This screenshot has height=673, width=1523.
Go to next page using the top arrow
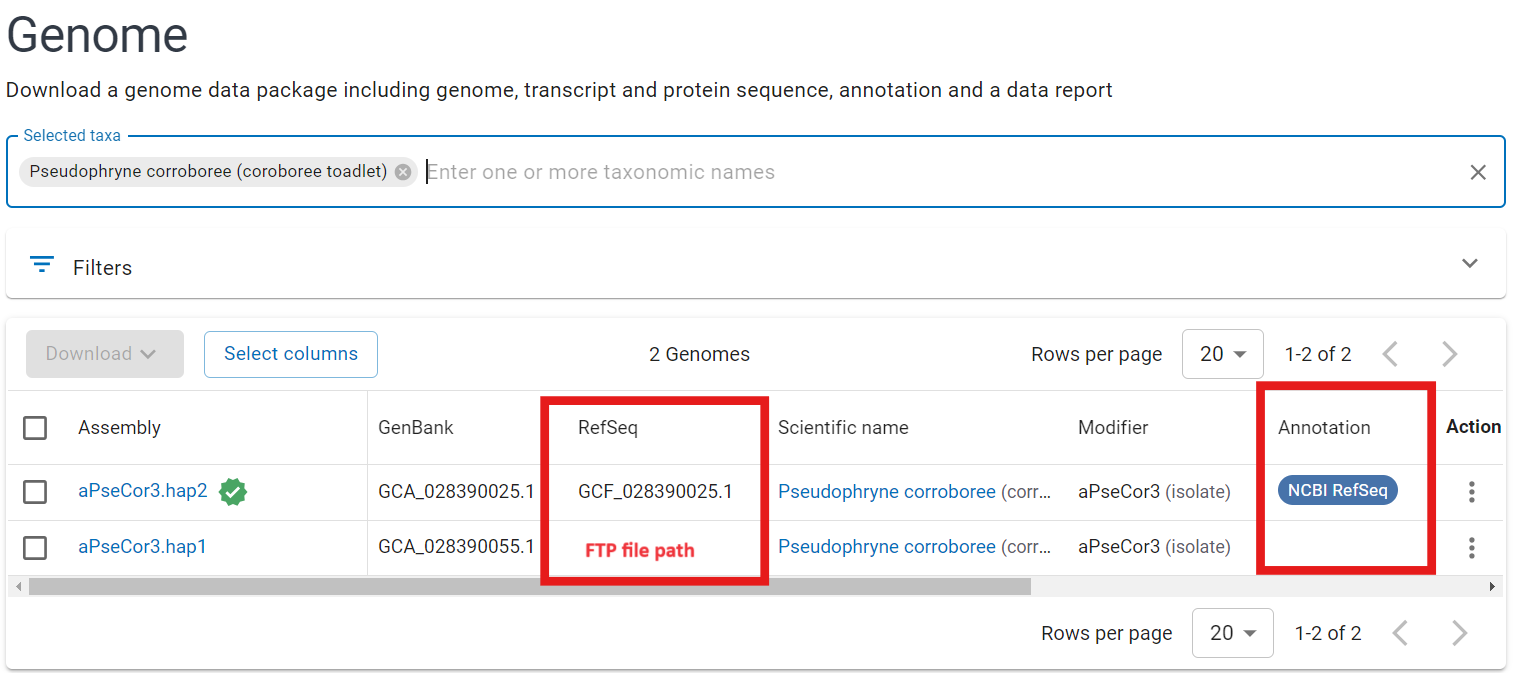click(1449, 353)
